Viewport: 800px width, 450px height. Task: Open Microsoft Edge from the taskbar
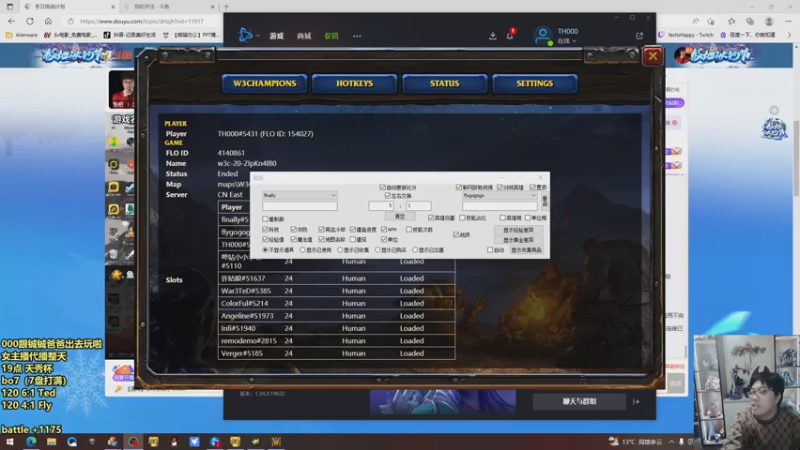tap(31, 442)
